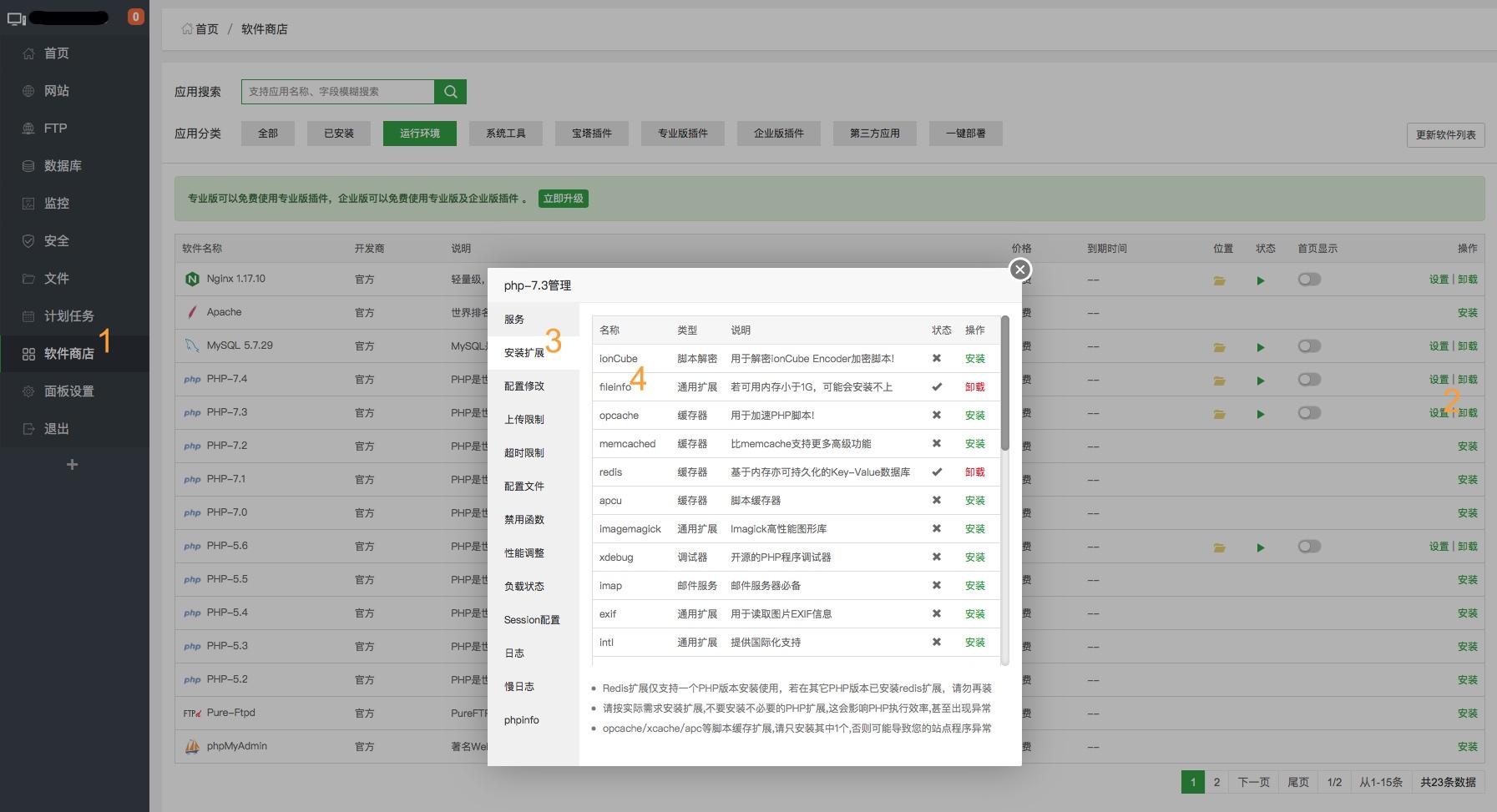Click the green search magnifier button

(450, 92)
